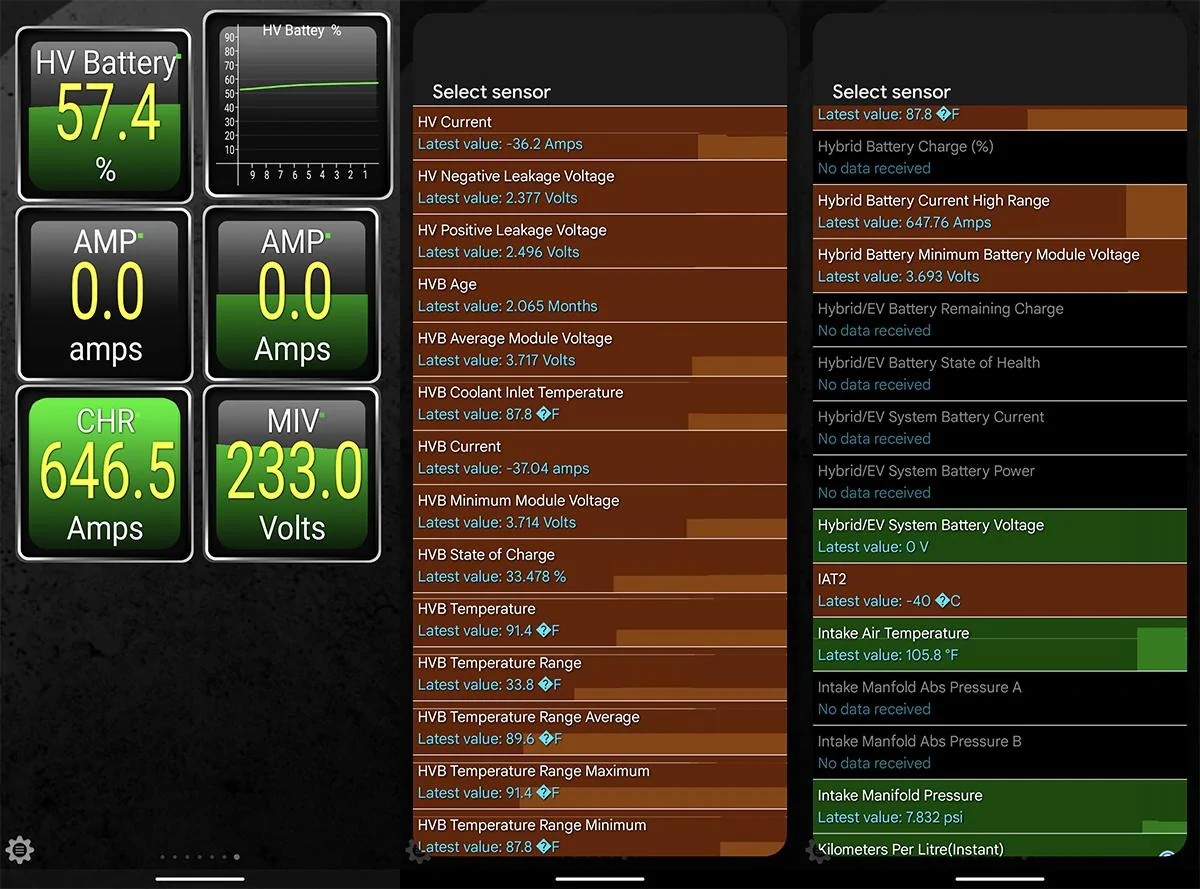
Task: Select Intake Manifold Abs Pressure B
Action: (x=1000, y=751)
